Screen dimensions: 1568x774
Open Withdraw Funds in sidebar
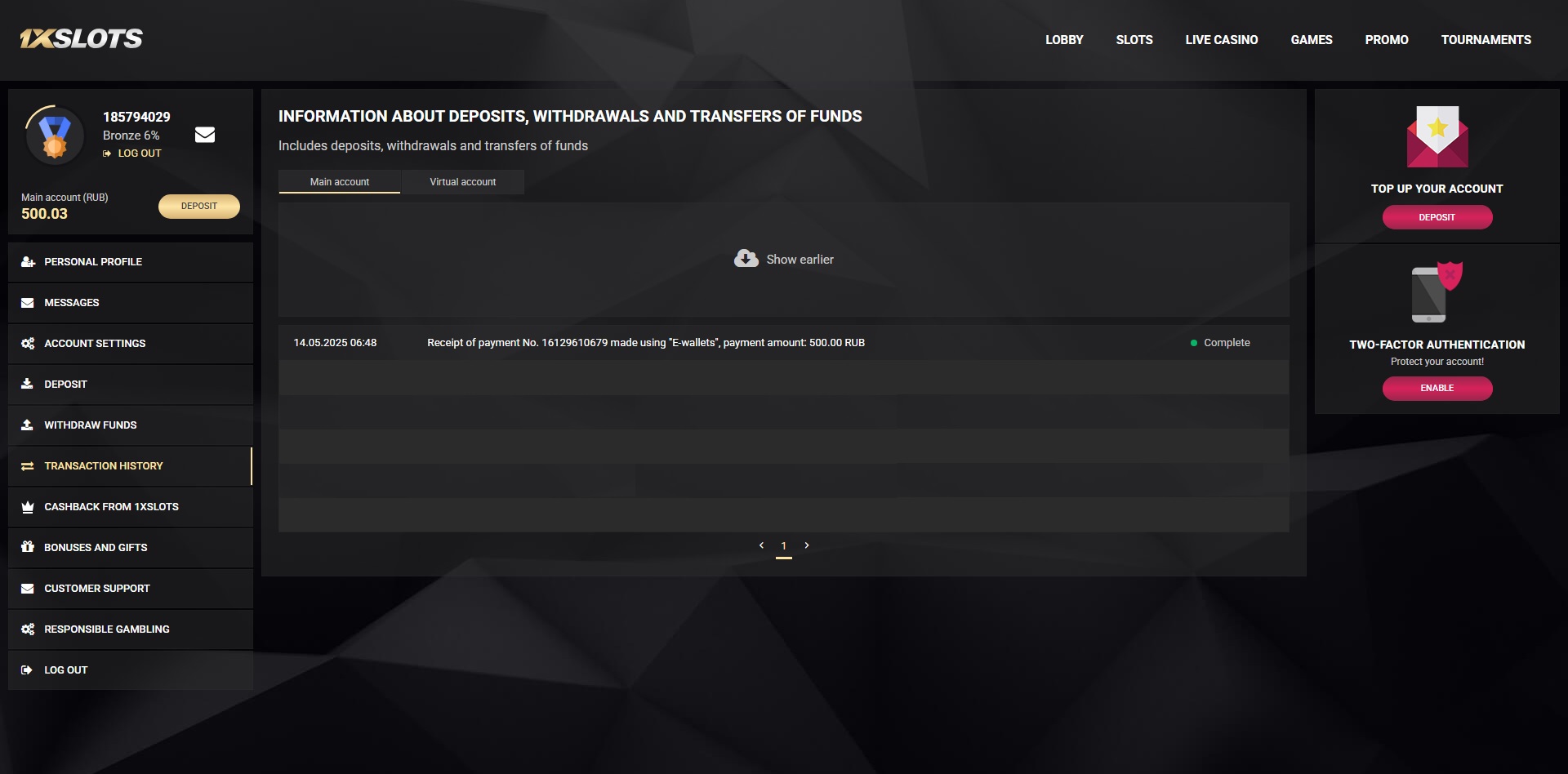pyautogui.click(x=131, y=425)
